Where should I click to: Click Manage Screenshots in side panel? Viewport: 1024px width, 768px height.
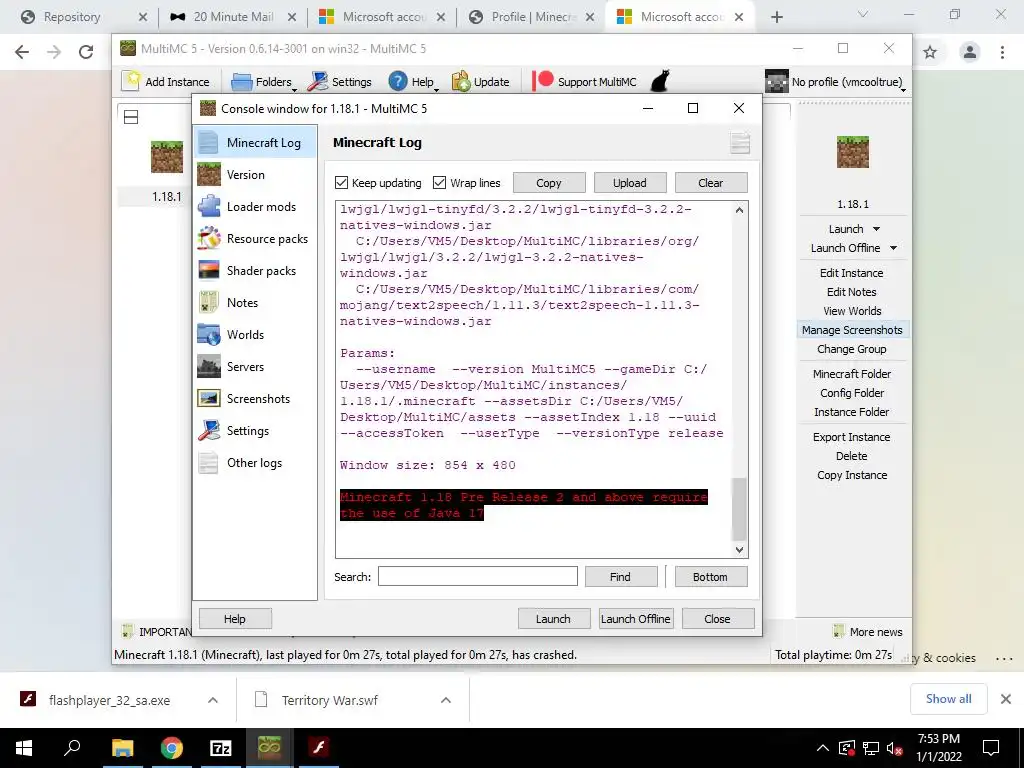pos(852,330)
